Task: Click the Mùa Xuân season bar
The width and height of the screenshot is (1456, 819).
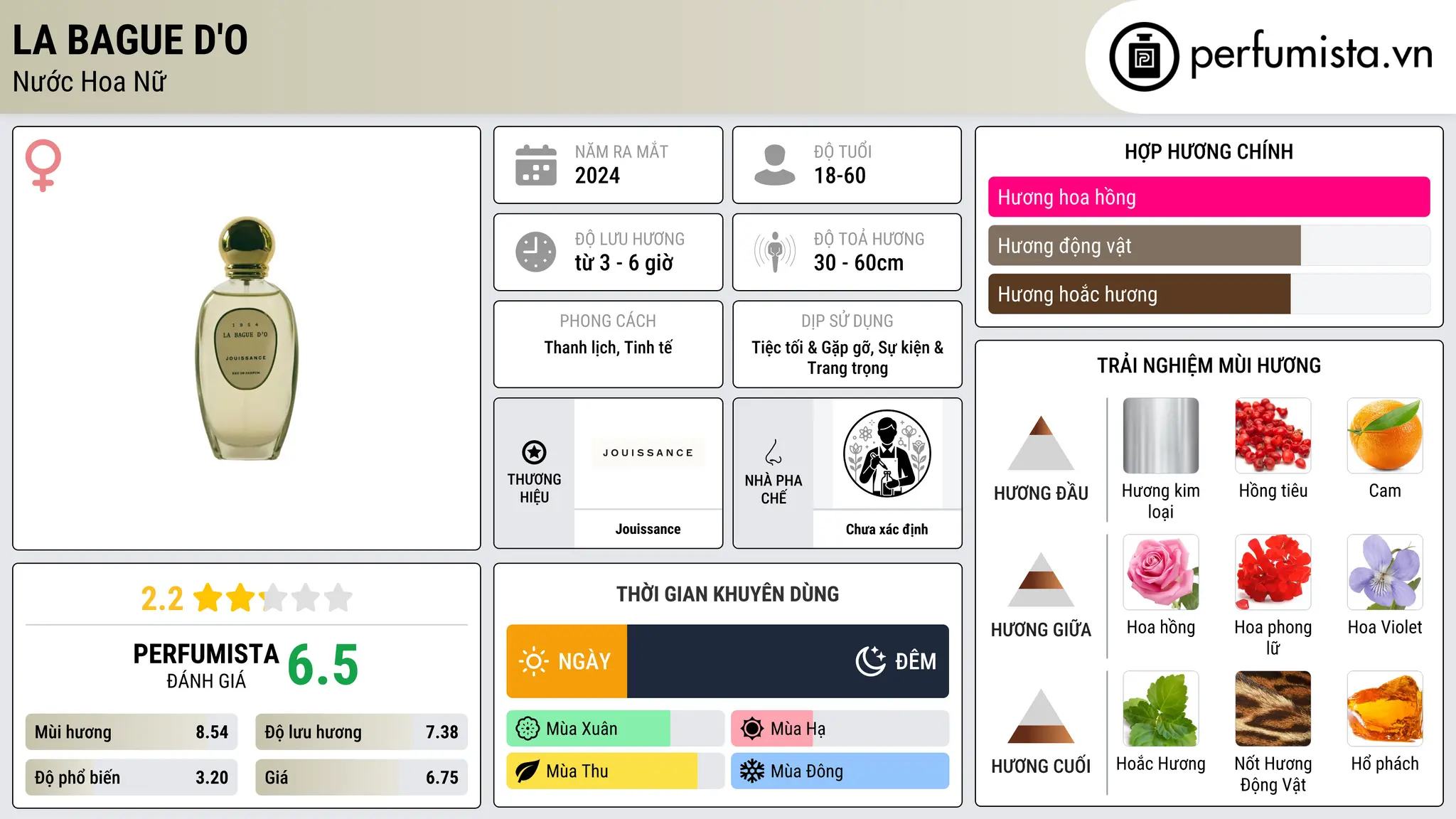Action: [x=616, y=729]
